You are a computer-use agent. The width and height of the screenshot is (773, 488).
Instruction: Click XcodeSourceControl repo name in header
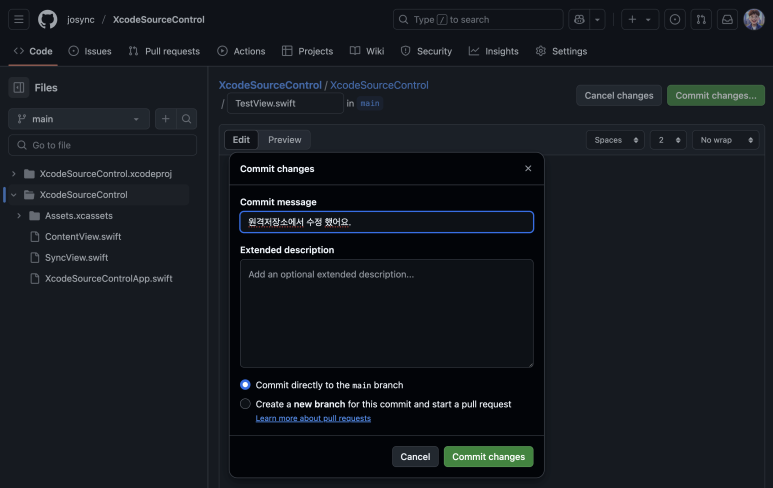click(159, 20)
